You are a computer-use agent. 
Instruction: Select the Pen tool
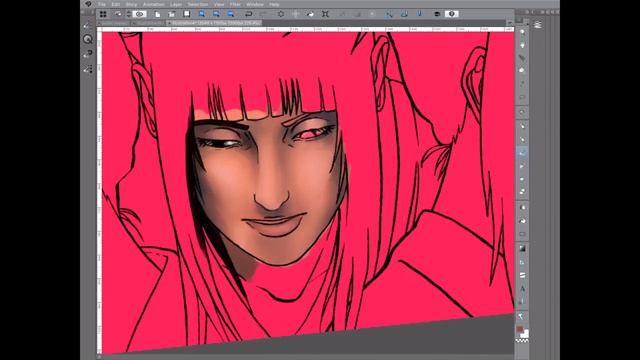tap(522, 126)
